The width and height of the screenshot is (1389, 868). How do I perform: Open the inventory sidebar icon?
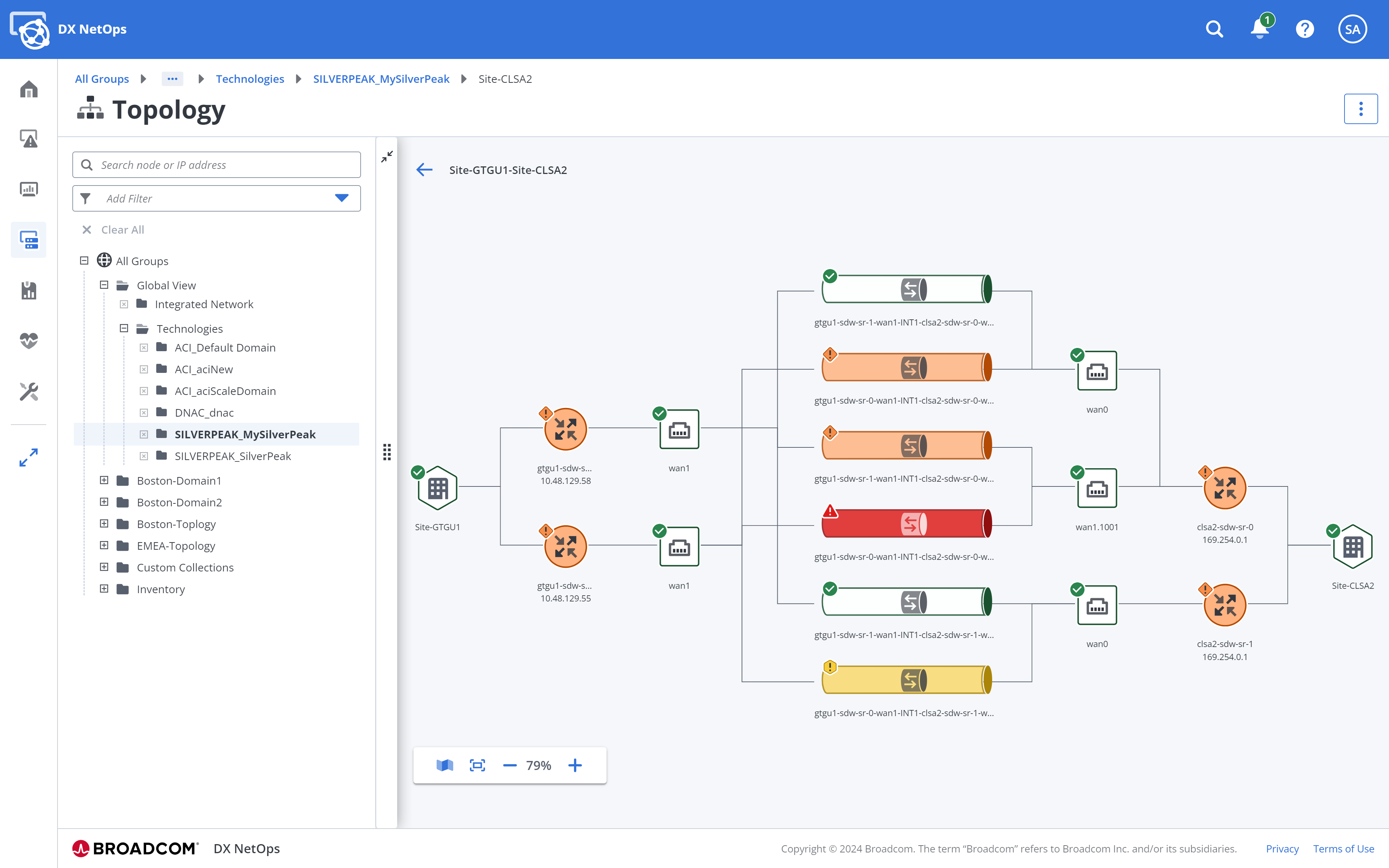coord(29,240)
